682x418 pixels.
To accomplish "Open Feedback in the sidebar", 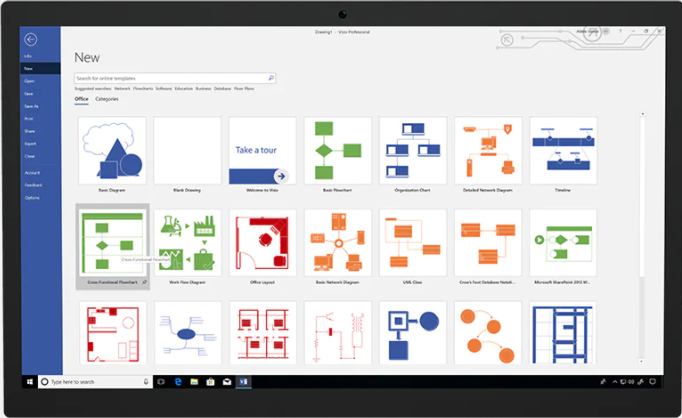I will tap(33, 185).
